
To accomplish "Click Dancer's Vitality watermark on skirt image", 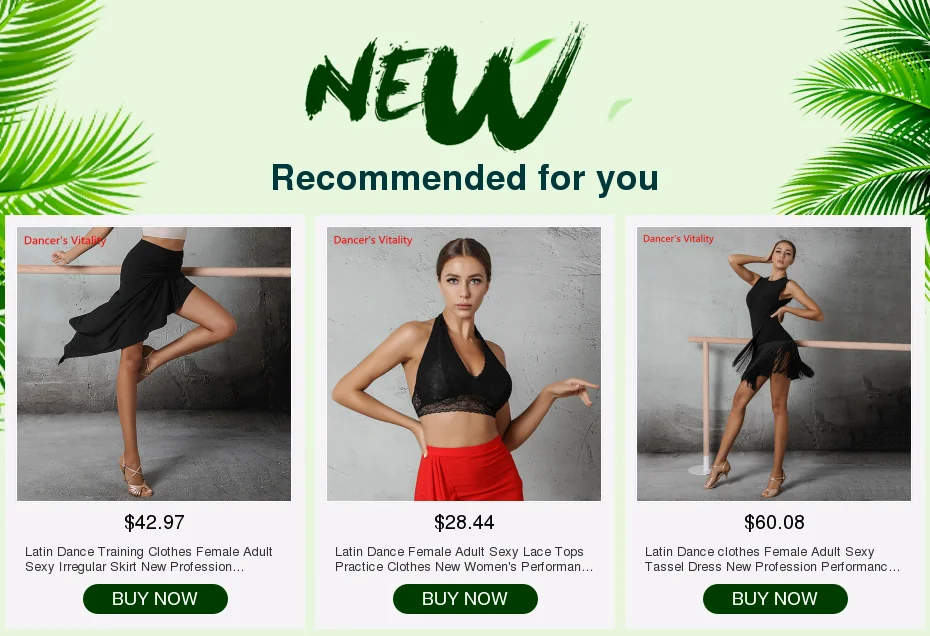I will click(x=65, y=240).
